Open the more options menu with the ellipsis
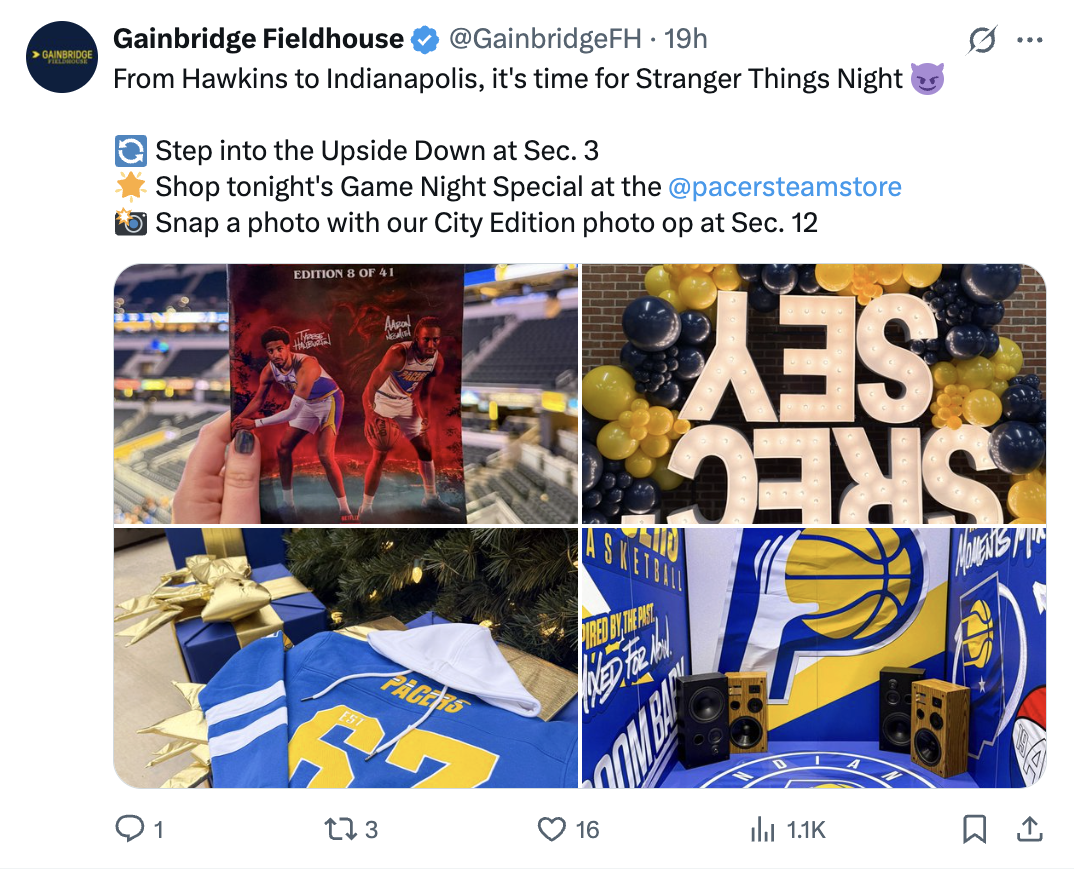The width and height of the screenshot is (1074, 870). click(x=1030, y=38)
